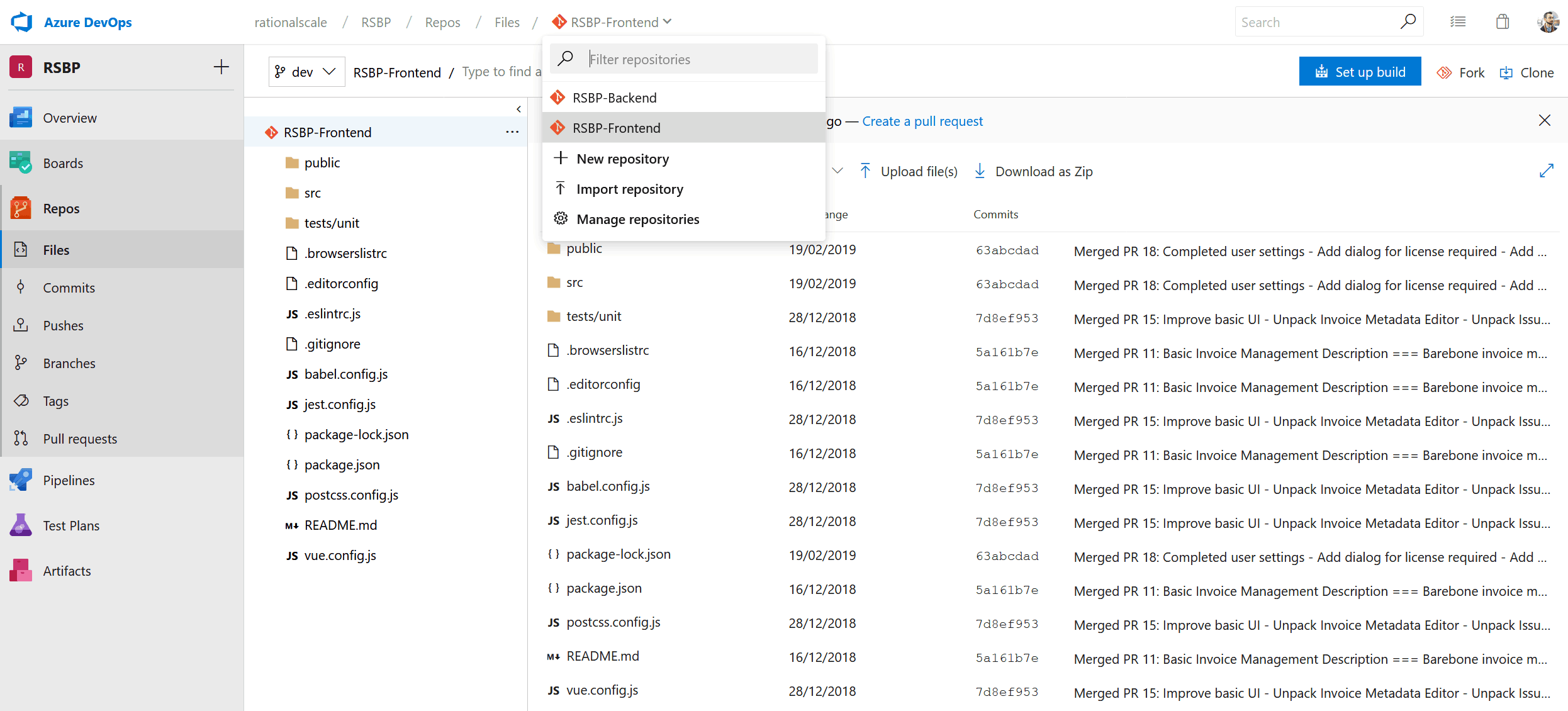Open src folder in contents table
The height and width of the screenshot is (711, 1568).
(x=574, y=282)
